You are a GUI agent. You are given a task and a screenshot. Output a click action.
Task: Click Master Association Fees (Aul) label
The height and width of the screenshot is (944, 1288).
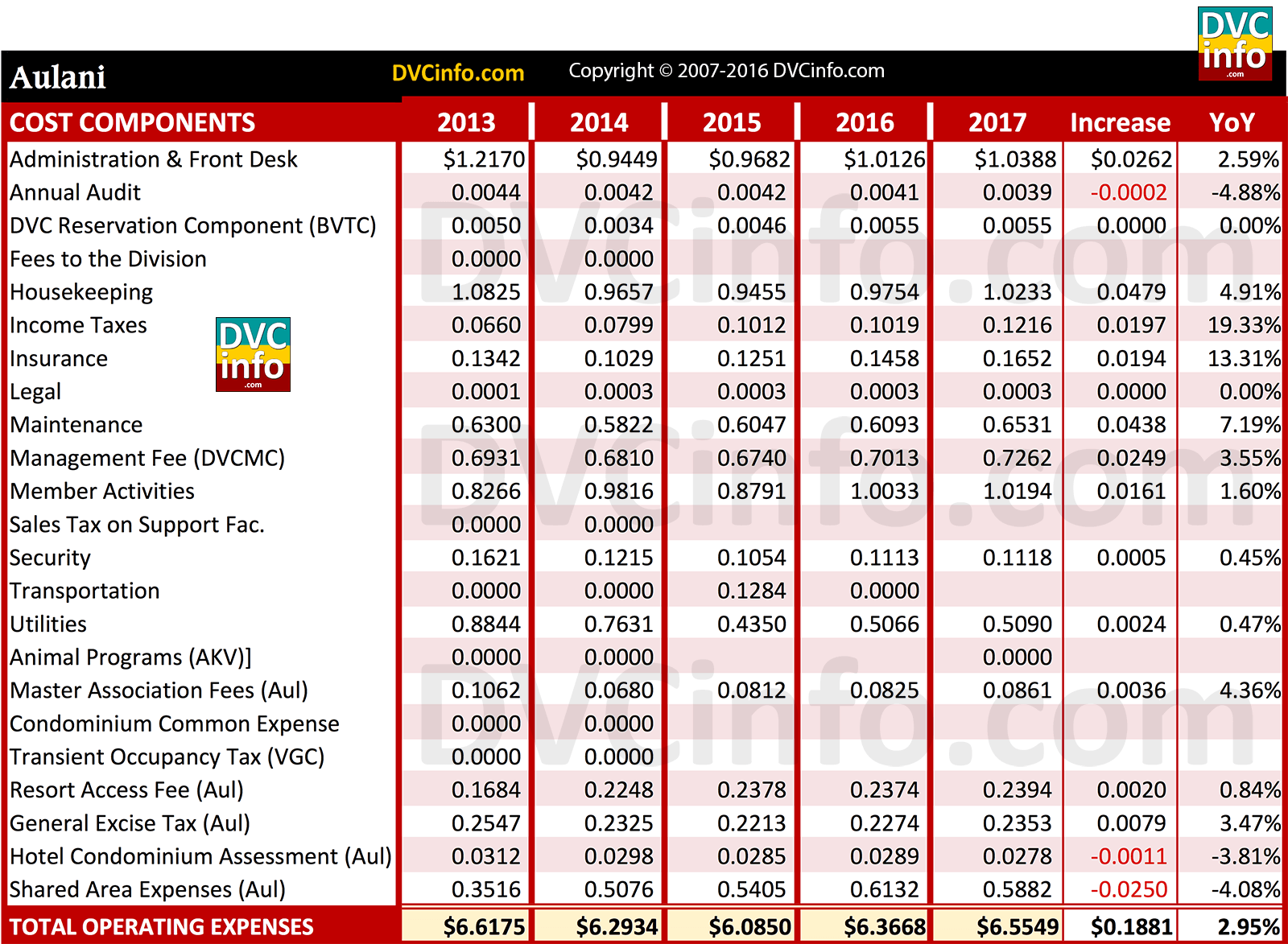point(159,690)
